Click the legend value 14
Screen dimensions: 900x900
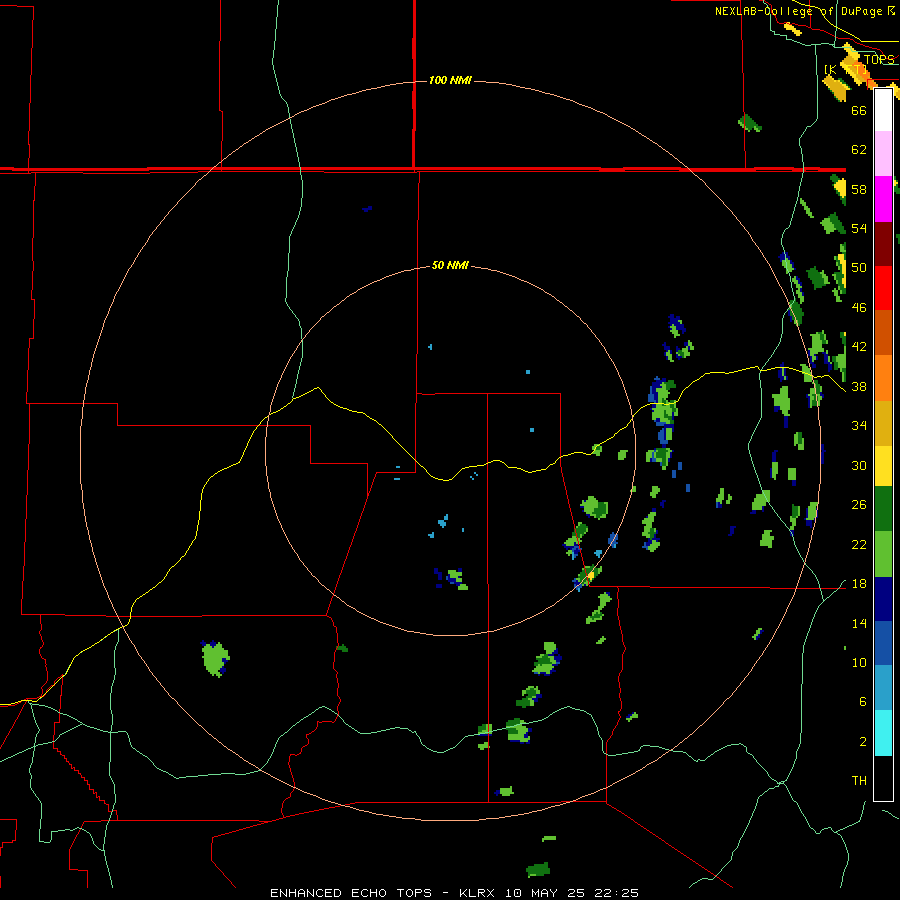(x=859, y=623)
